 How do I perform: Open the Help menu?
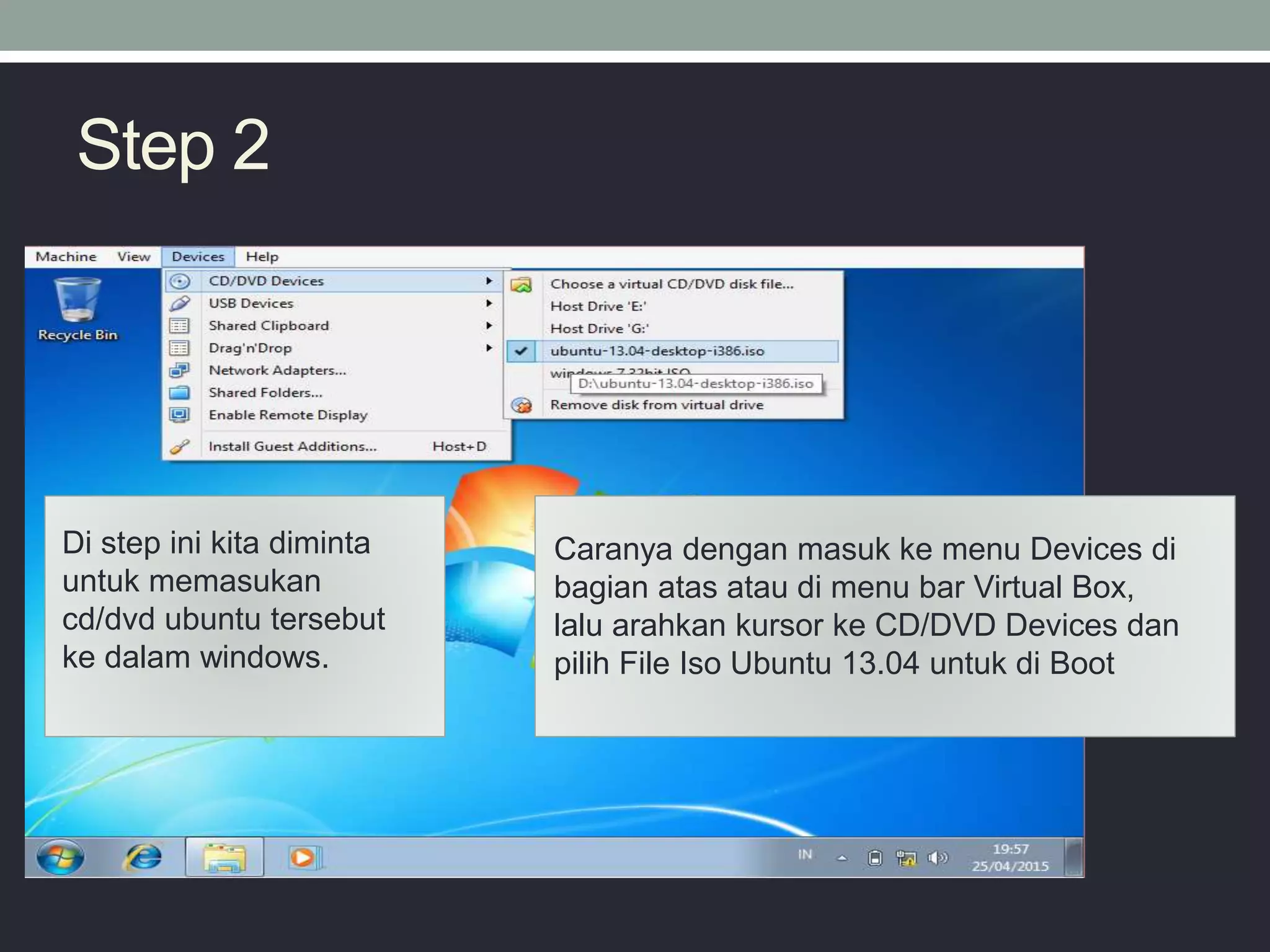[x=262, y=257]
